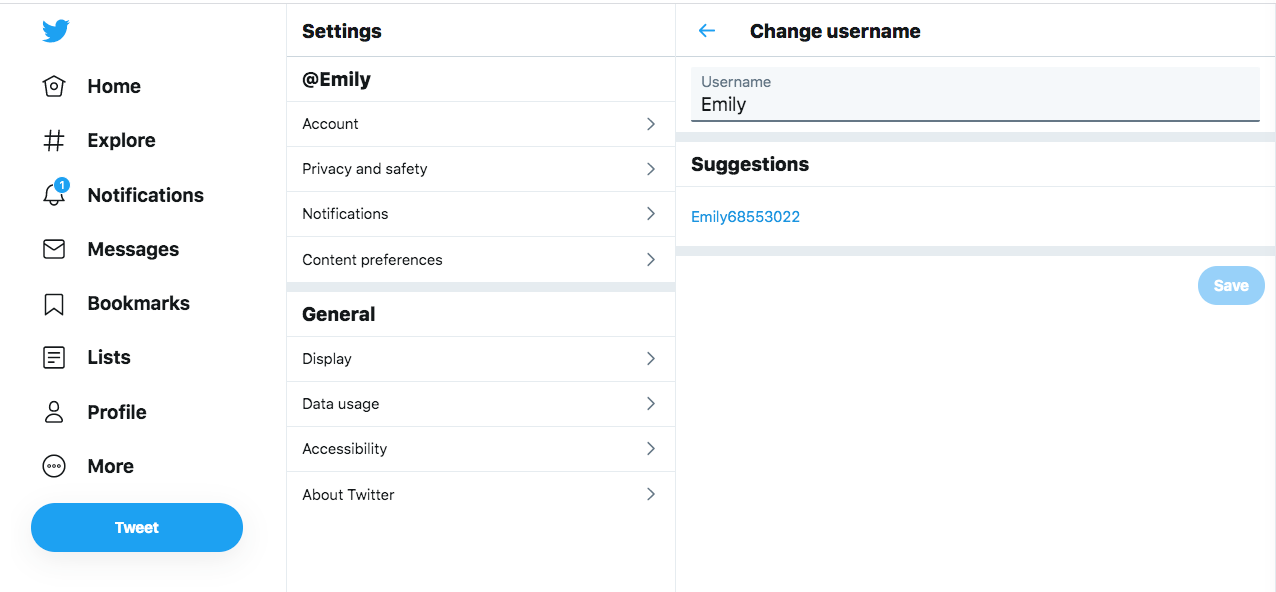
Task: Choose the suggested username Emily68553022
Action: click(x=745, y=216)
